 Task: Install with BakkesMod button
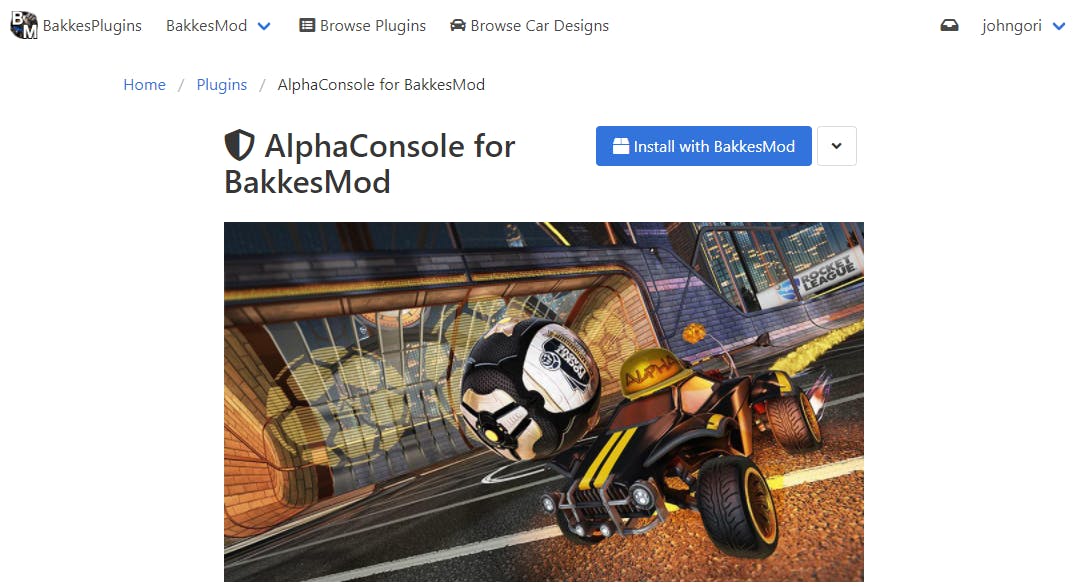[704, 146]
